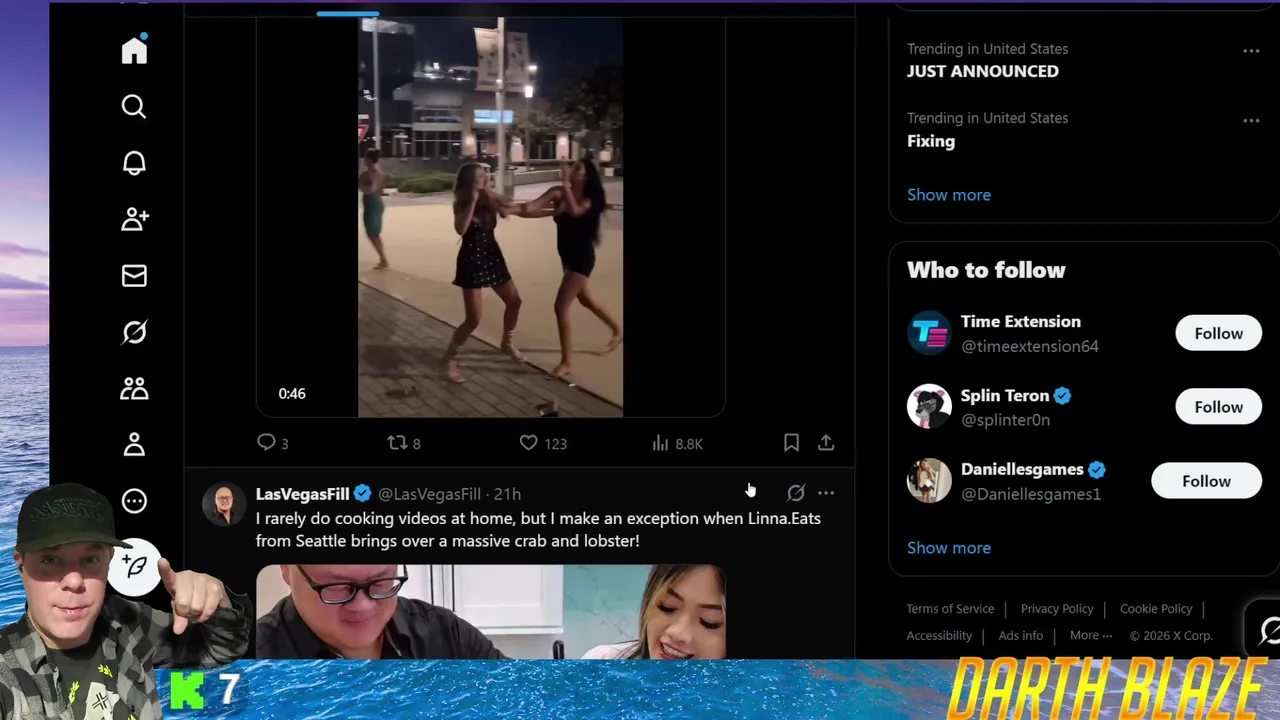The height and width of the screenshot is (720, 1280).
Task: Open options for Fixing trend
Action: (1251, 120)
